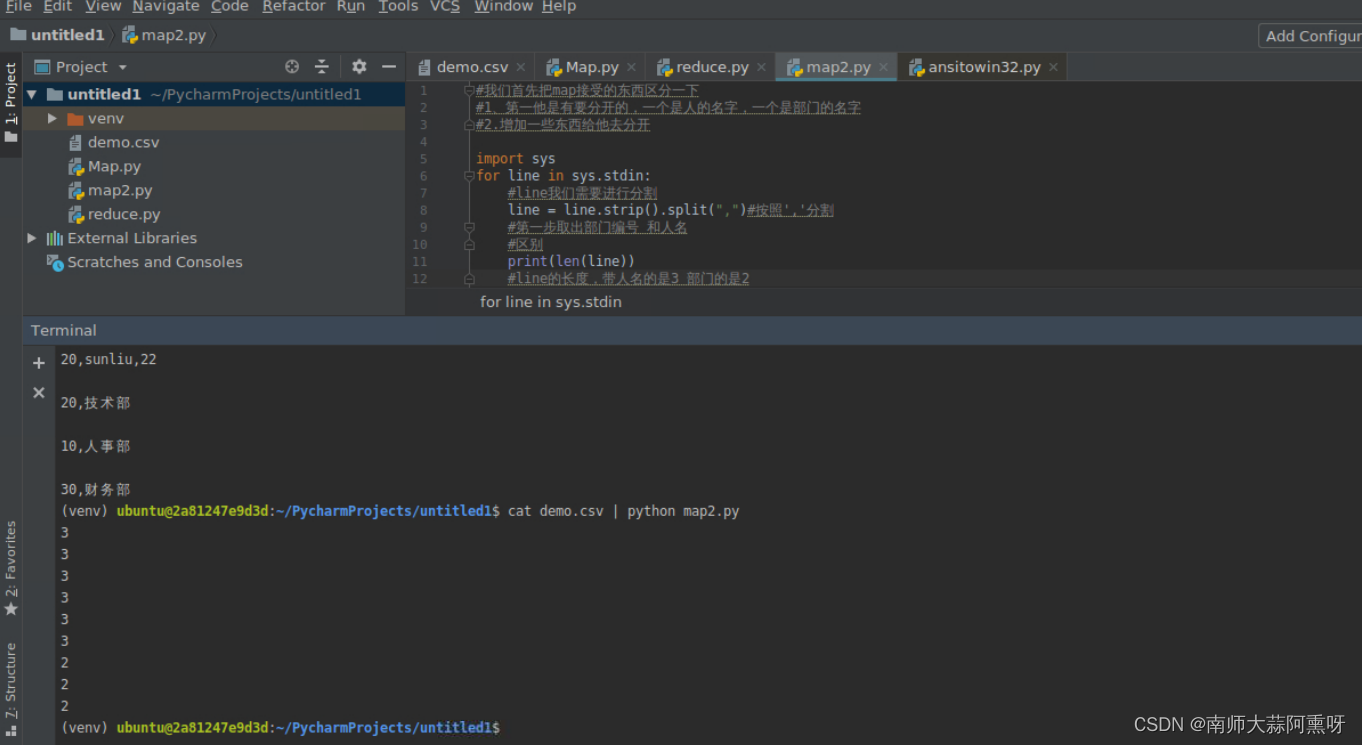Image resolution: width=1362 pixels, height=745 pixels.
Task: Open the Tools menu
Action: click(x=398, y=6)
